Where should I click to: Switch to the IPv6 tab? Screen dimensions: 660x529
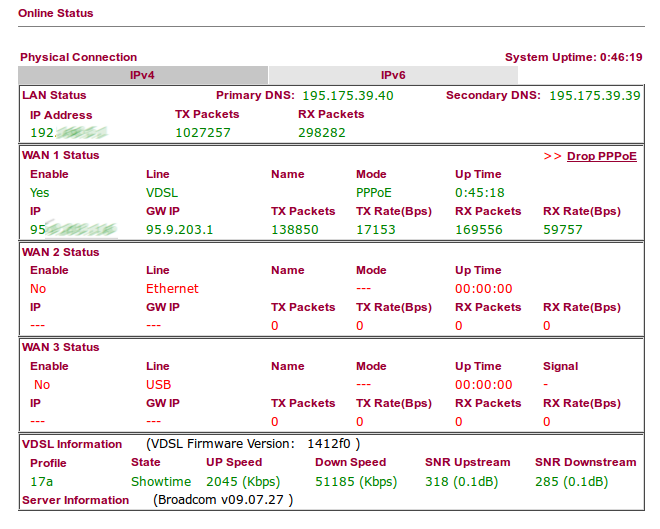pos(393,75)
